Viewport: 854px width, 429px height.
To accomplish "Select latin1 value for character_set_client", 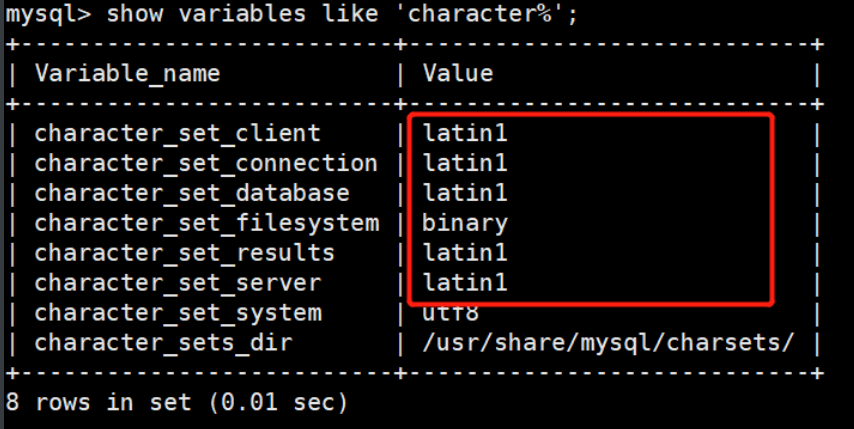I will (x=465, y=133).
